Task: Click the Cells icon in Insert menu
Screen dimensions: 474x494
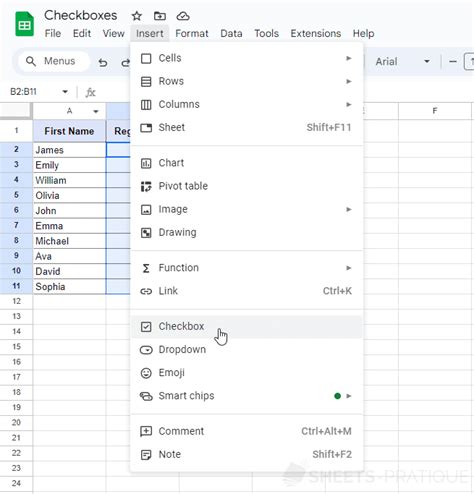Action: (x=146, y=58)
